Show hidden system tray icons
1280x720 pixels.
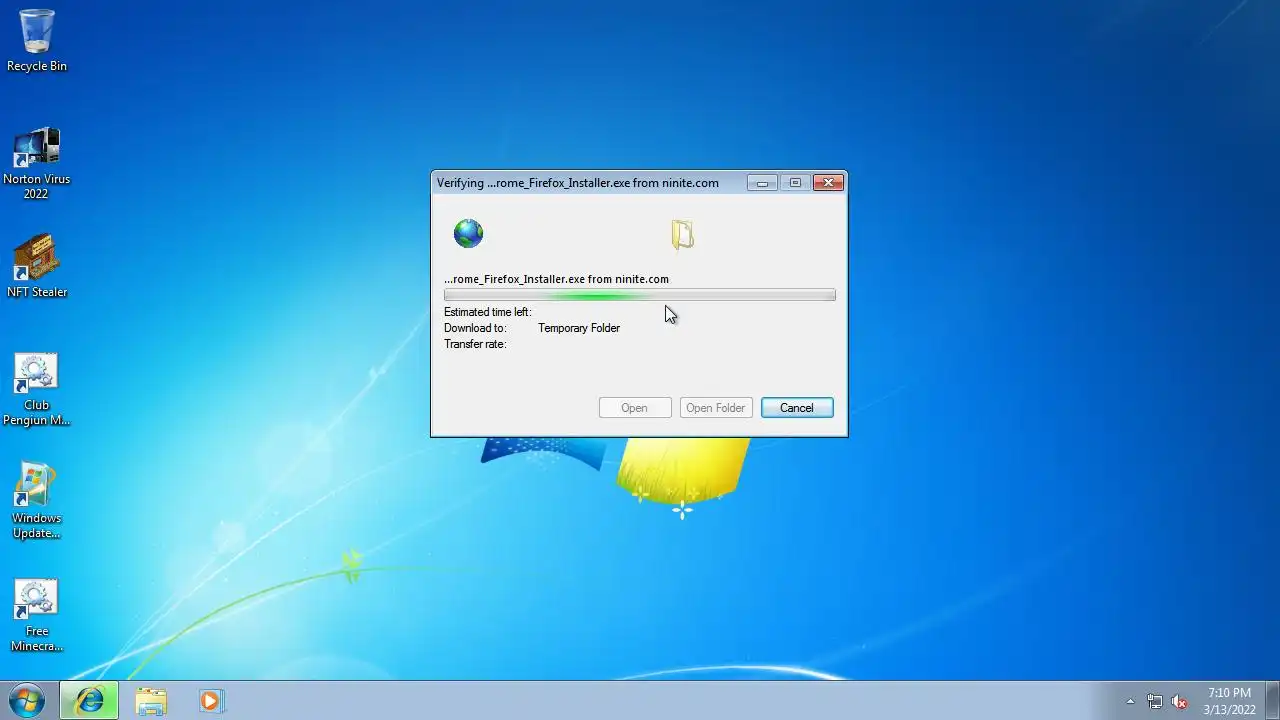1131,701
